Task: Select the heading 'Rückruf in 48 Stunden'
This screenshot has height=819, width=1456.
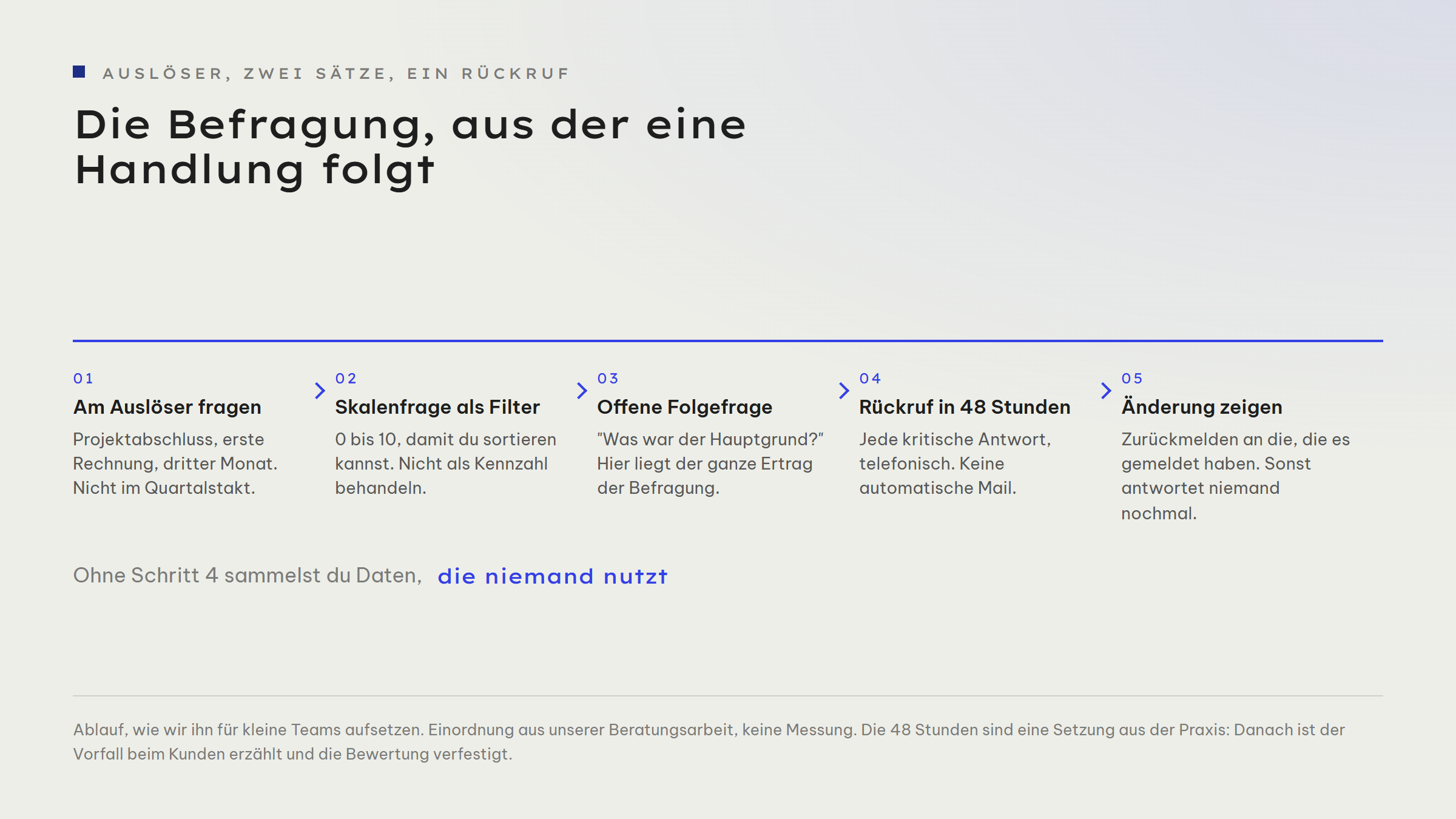Action: point(965,407)
